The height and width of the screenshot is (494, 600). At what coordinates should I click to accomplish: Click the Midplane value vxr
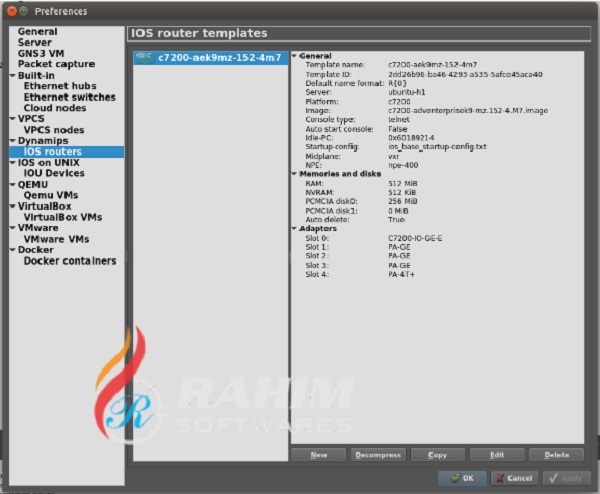tap(393, 157)
